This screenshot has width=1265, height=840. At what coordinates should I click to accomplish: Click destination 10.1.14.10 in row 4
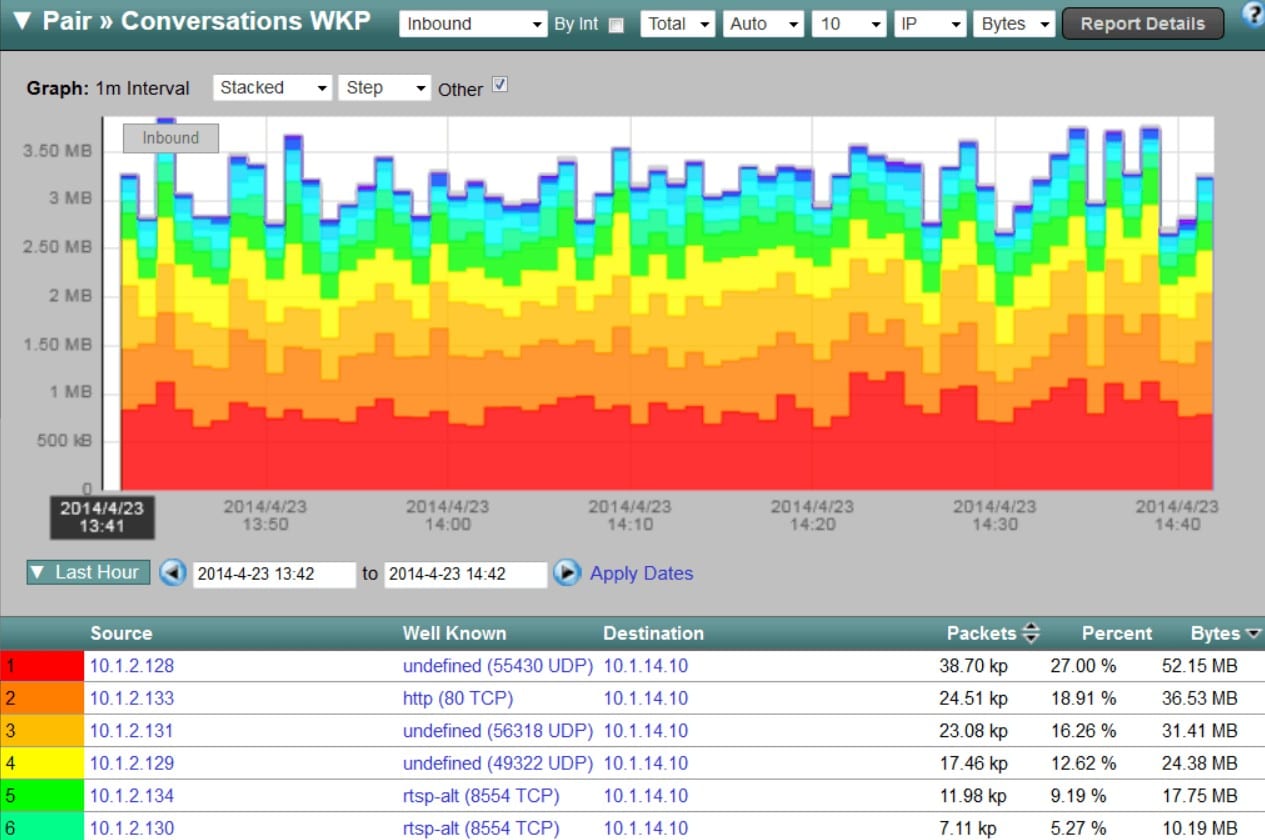click(x=646, y=763)
